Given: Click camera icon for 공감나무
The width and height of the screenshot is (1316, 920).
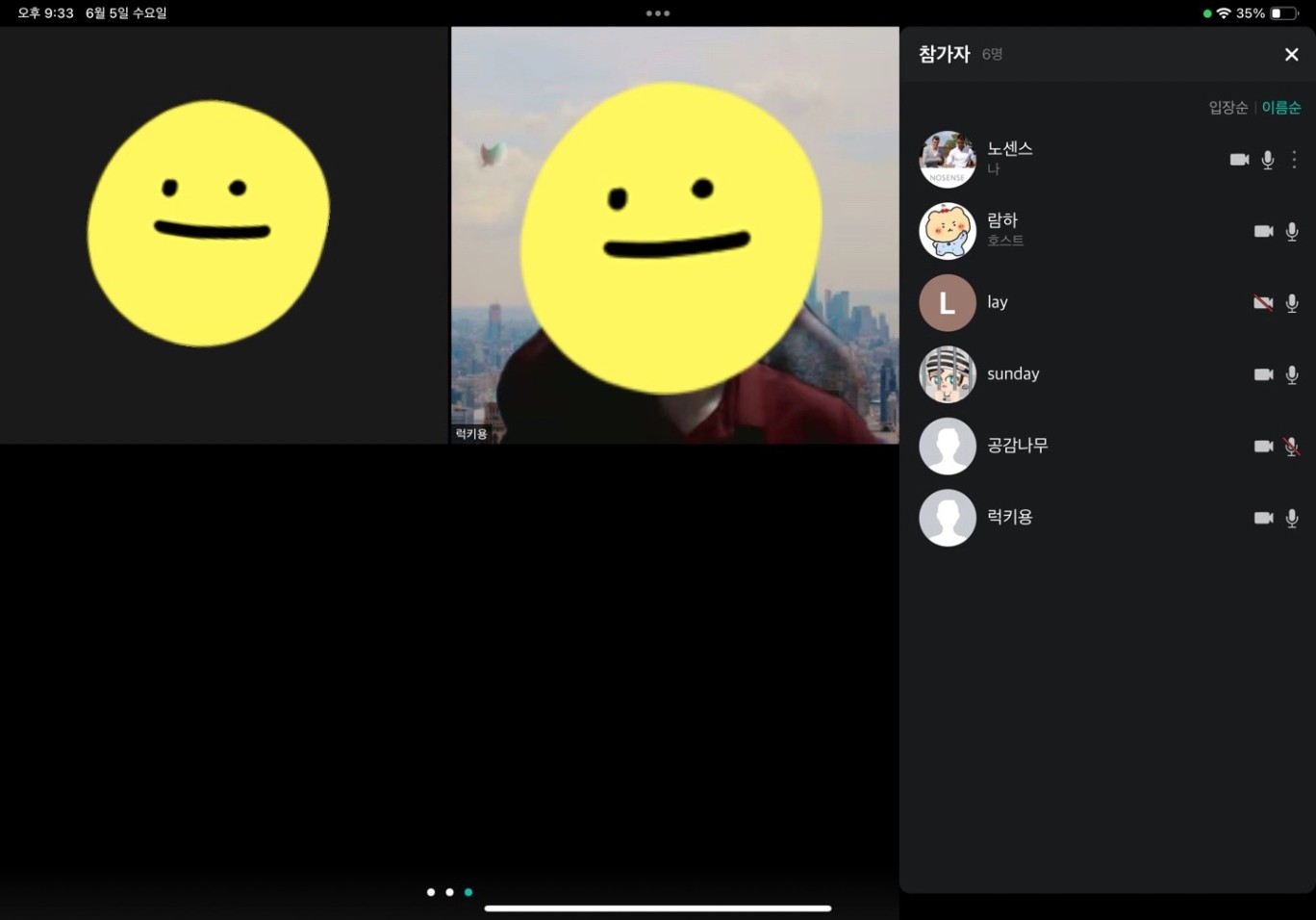Looking at the screenshot, I should (1263, 446).
